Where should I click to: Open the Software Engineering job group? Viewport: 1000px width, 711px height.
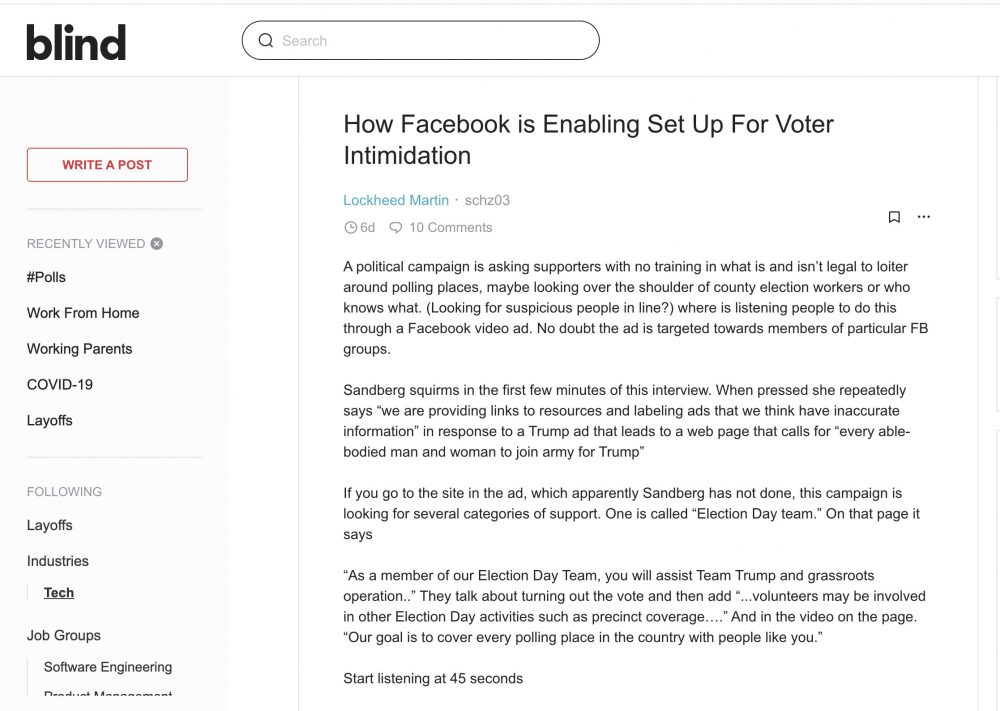pos(108,667)
